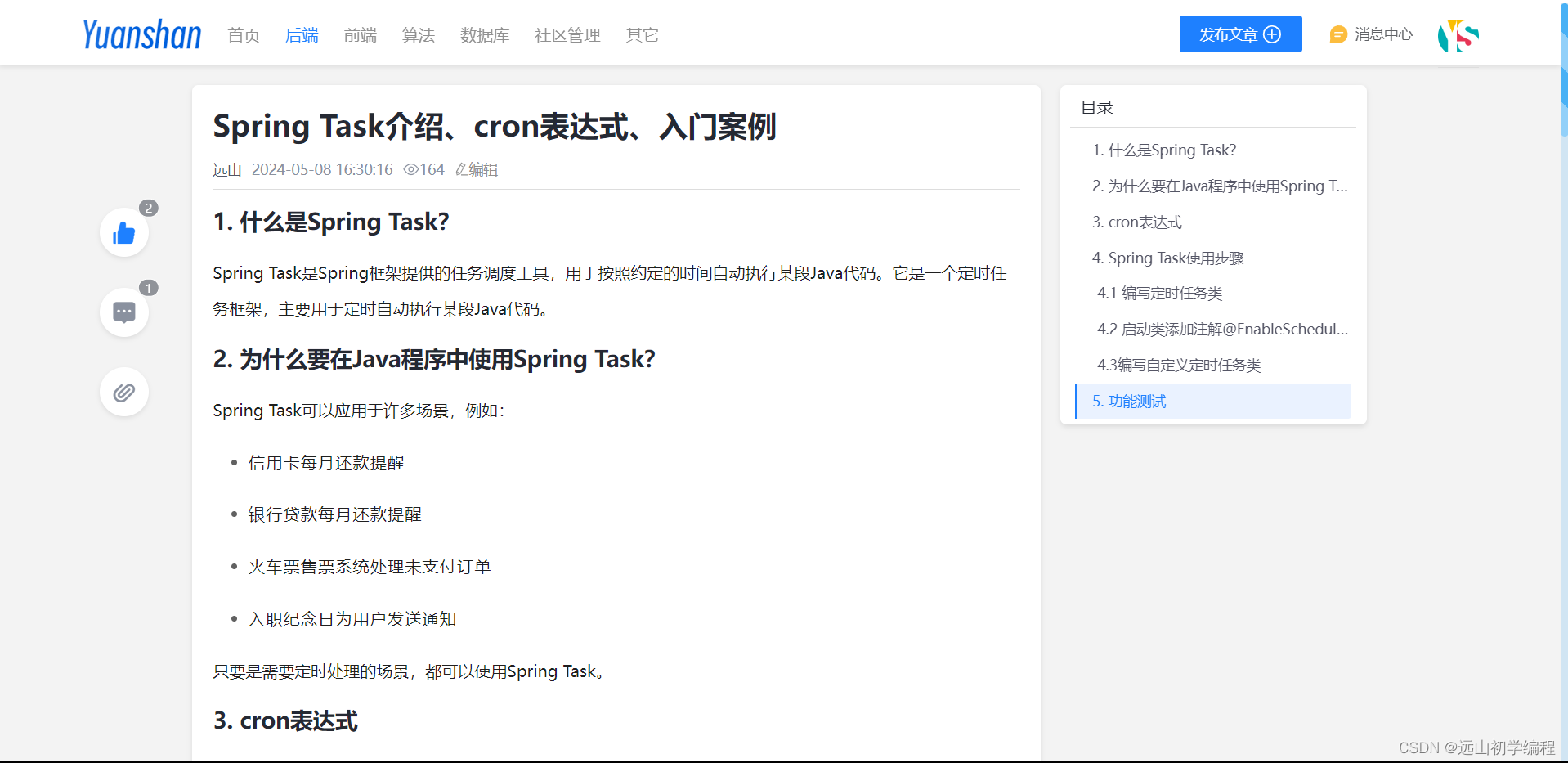
Task: Click the 目录 panel title
Action: click(x=1097, y=107)
